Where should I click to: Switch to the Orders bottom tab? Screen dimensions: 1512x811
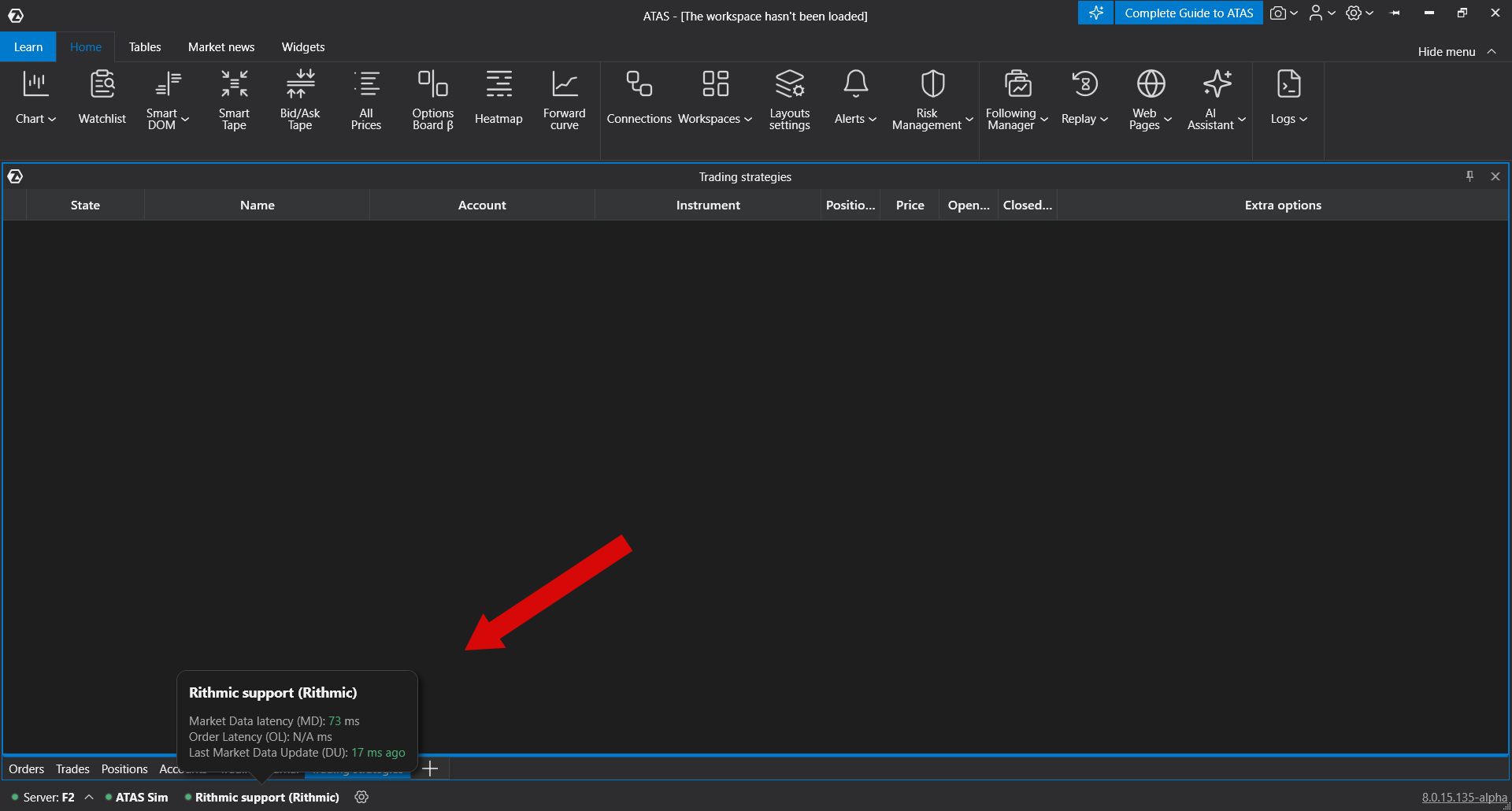pos(27,768)
